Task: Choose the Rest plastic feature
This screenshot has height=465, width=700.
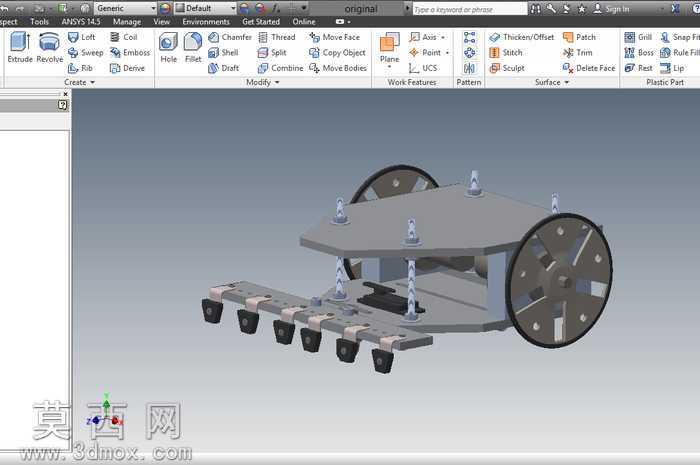Action: tap(638, 68)
